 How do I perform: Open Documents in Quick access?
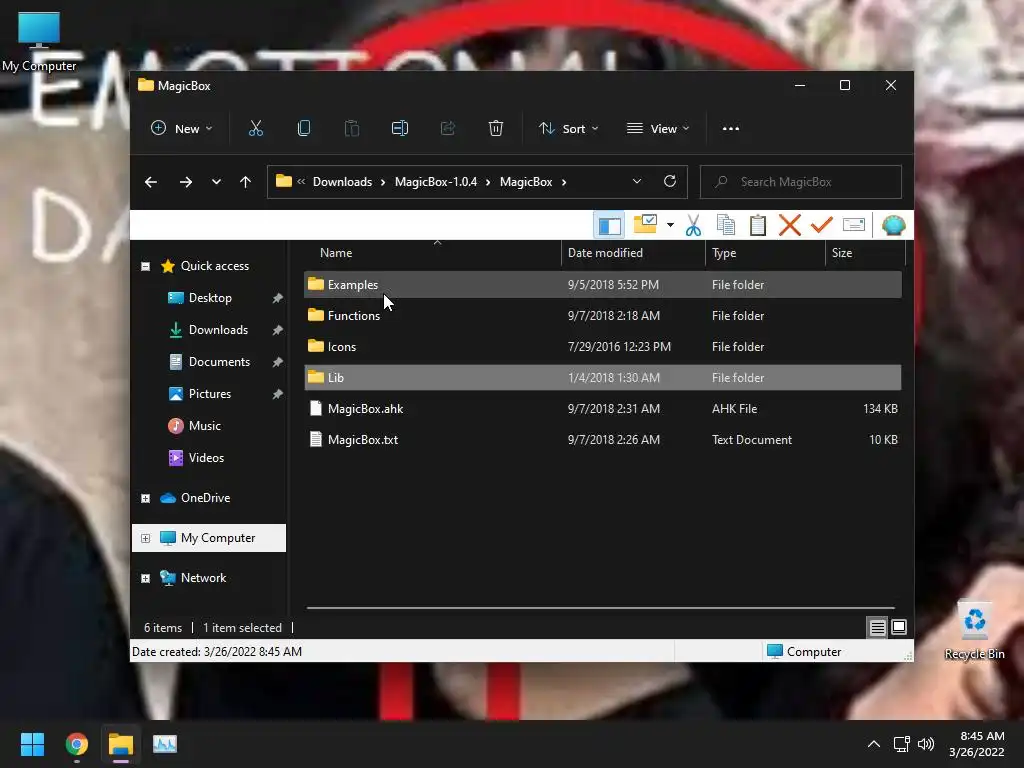point(219,362)
